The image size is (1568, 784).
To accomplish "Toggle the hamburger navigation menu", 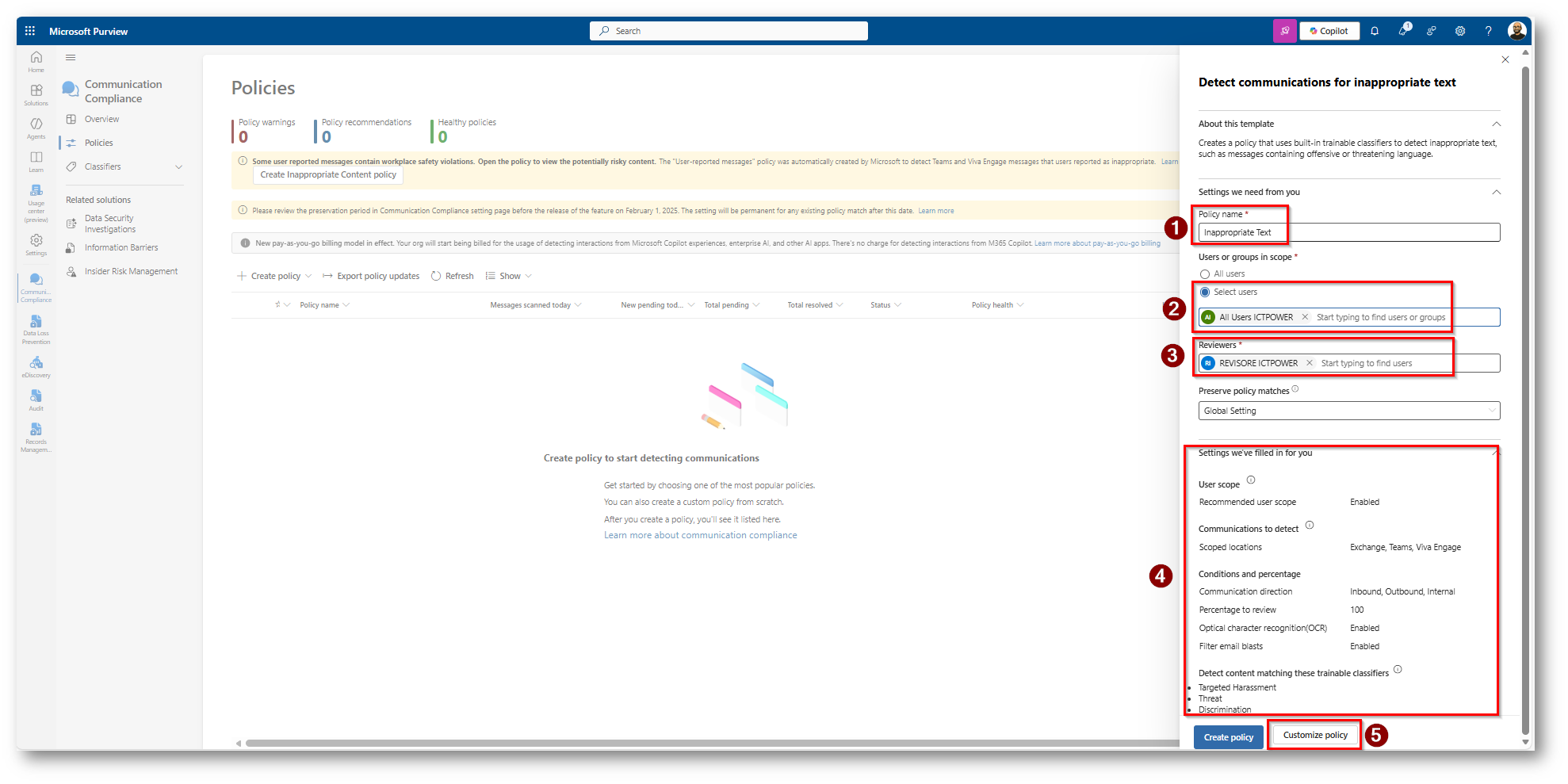I will click(x=71, y=57).
